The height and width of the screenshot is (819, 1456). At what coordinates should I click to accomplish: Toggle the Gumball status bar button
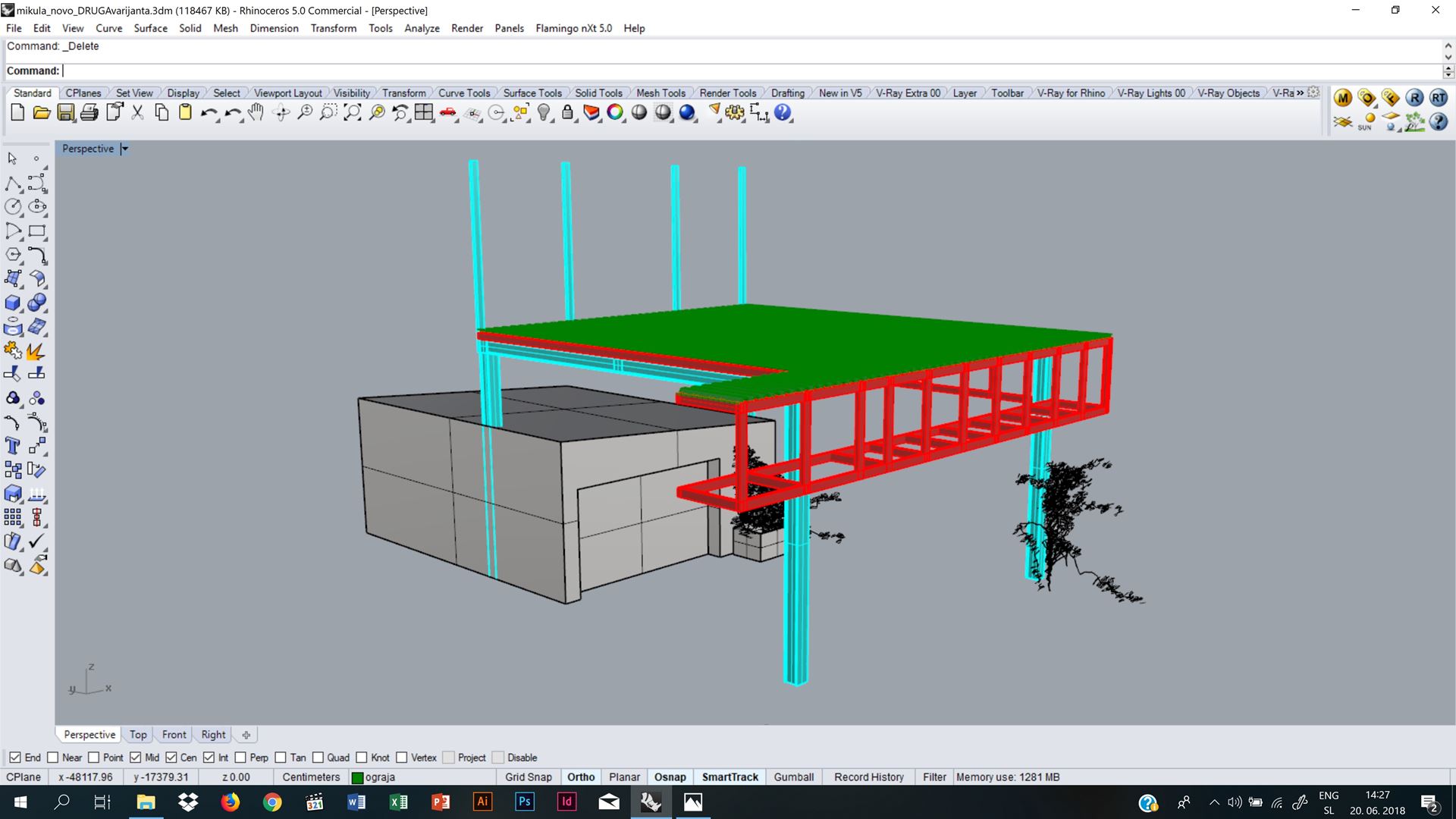[x=793, y=777]
